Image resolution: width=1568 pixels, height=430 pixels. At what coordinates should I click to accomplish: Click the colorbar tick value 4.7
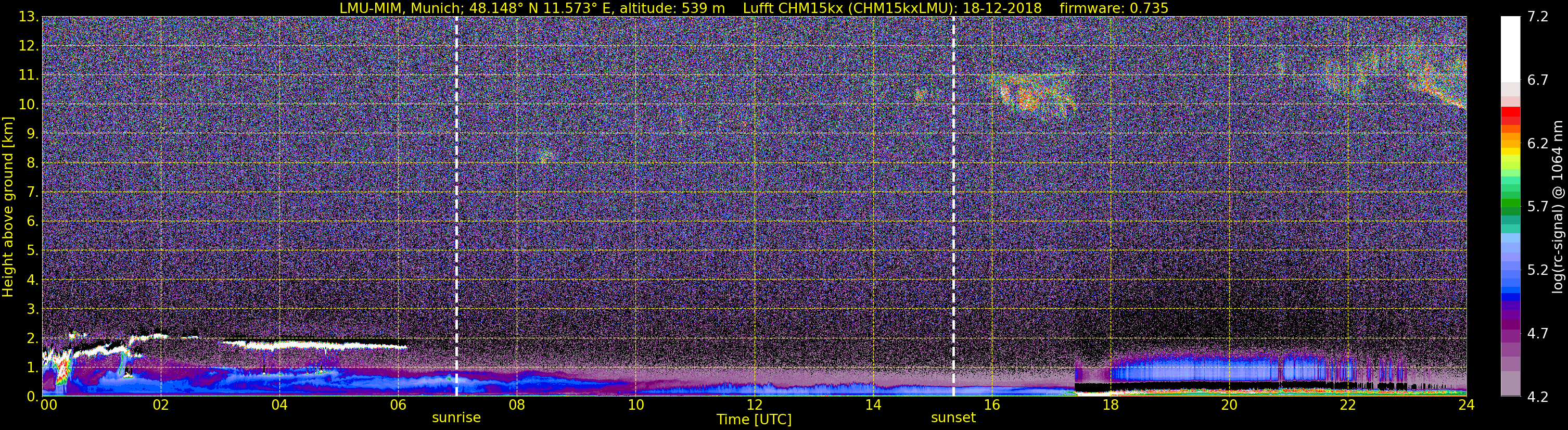[x=1538, y=334]
